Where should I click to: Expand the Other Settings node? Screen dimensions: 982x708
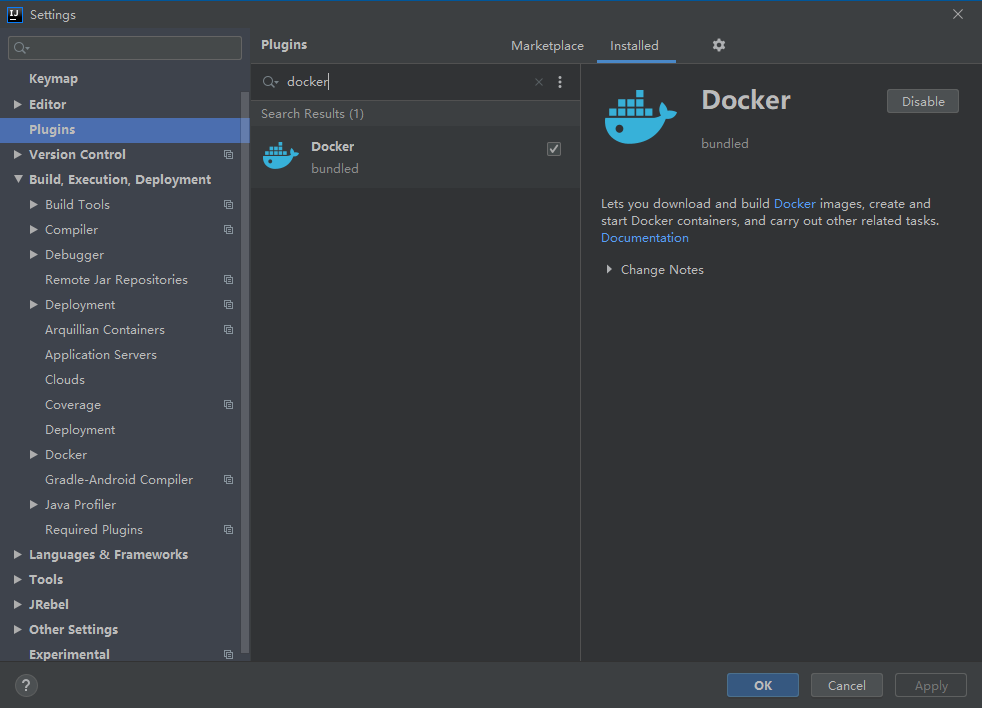pyautogui.click(x=18, y=630)
